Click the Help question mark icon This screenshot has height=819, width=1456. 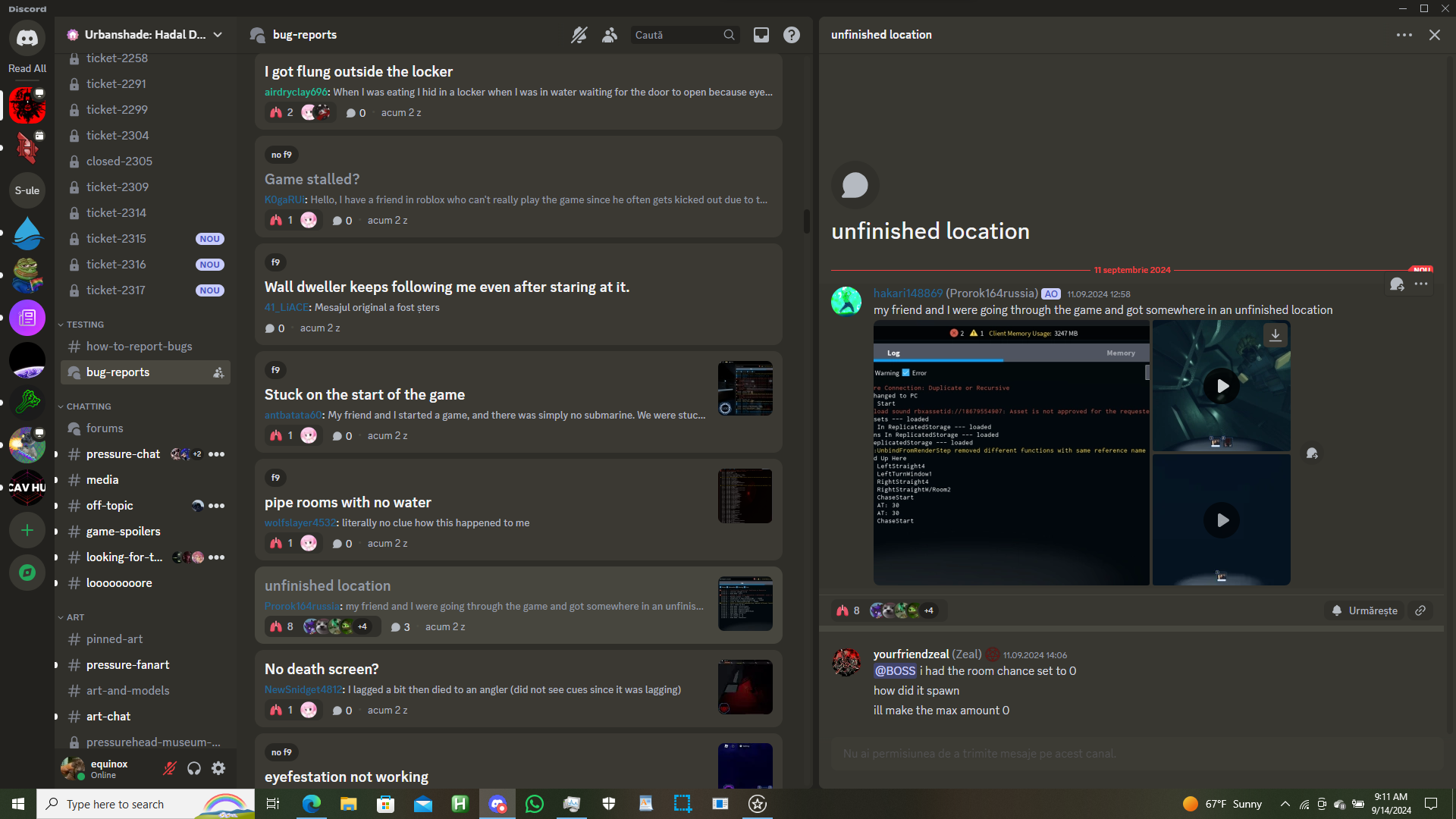pos(791,35)
